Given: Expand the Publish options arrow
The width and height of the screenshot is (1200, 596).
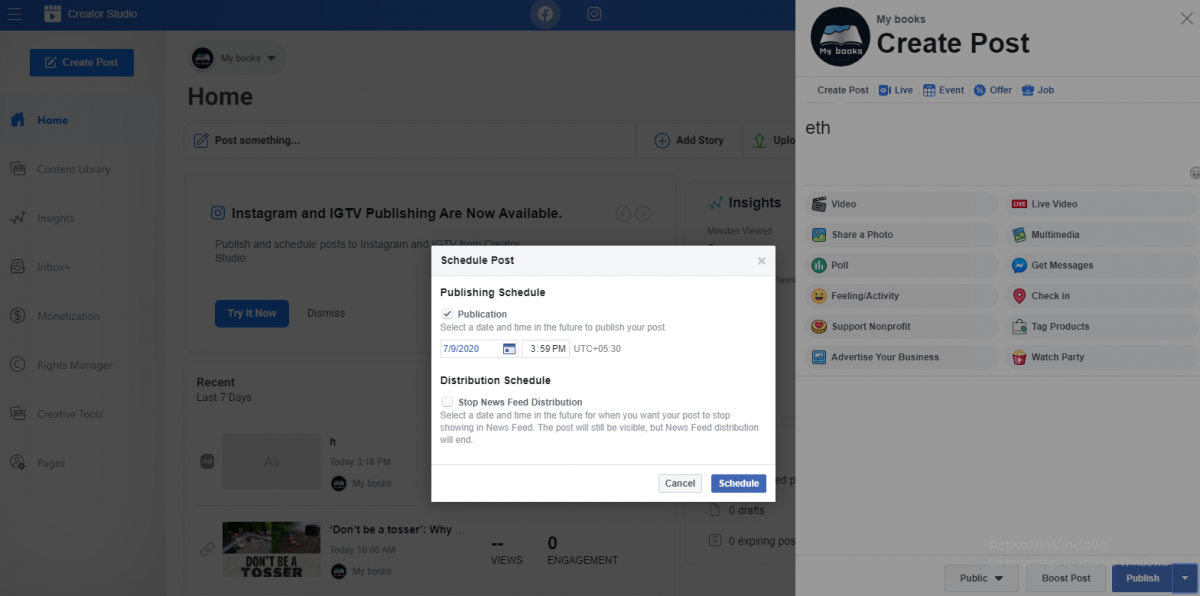Looking at the screenshot, I should tap(1185, 578).
